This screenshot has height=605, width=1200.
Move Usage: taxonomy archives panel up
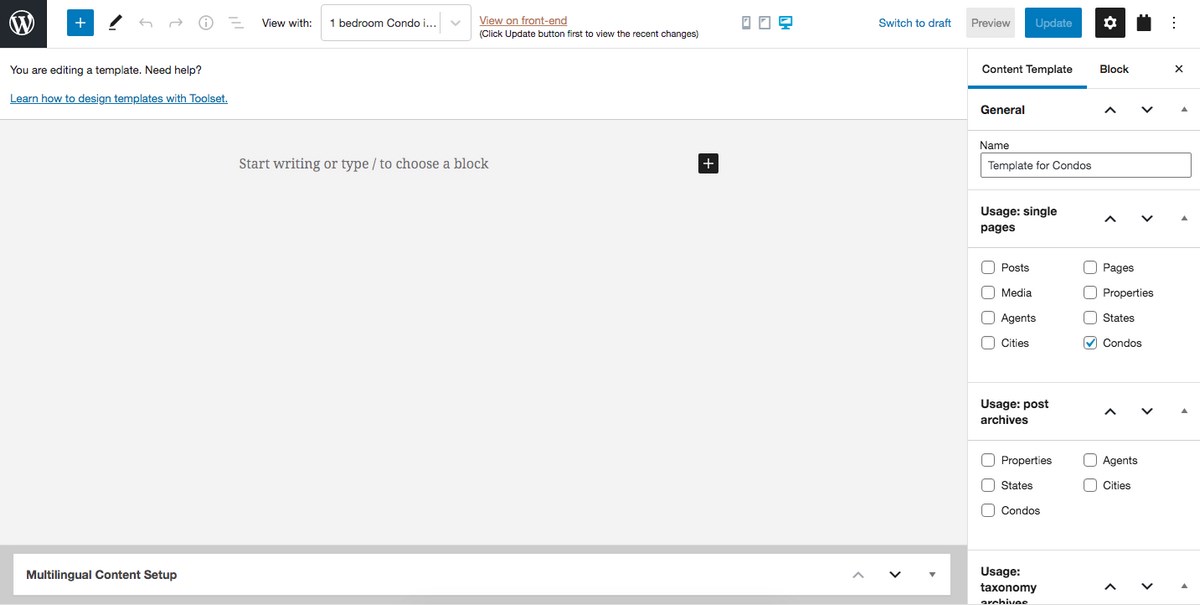[x=1110, y=587]
